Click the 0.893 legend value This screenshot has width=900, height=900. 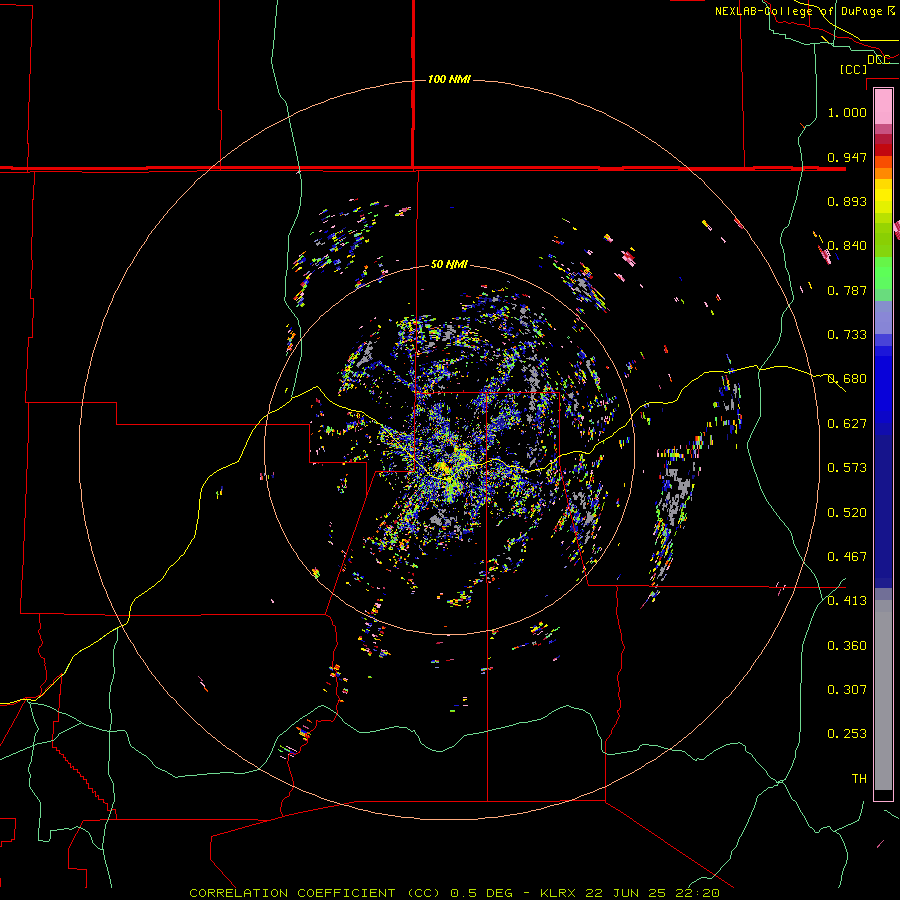coord(847,201)
